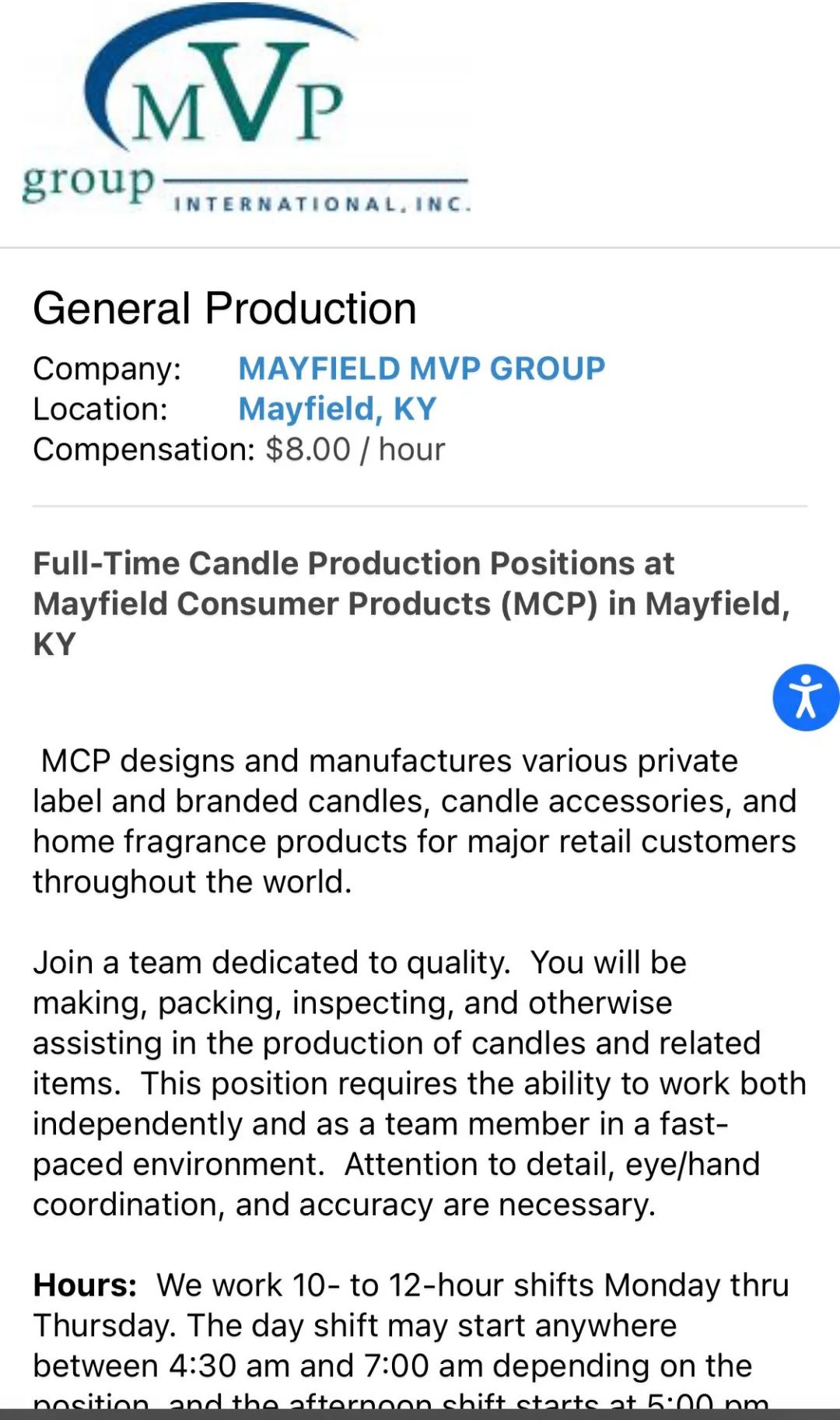Open the accessibility options widget
Viewport: 840px width, 1420px height.
pos(806,697)
